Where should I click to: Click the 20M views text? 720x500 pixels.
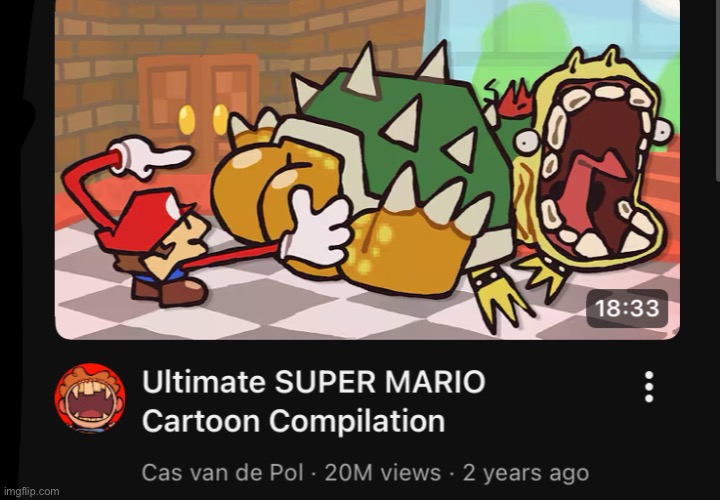(382, 472)
